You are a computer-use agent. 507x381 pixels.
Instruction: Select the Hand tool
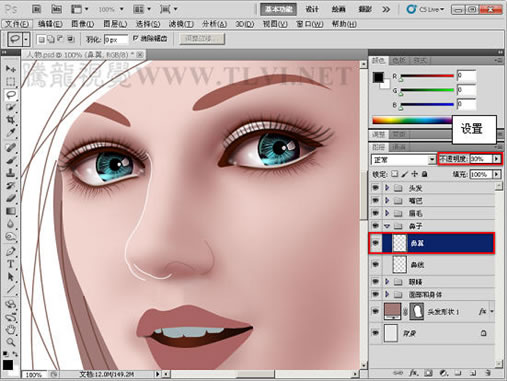(x=11, y=330)
